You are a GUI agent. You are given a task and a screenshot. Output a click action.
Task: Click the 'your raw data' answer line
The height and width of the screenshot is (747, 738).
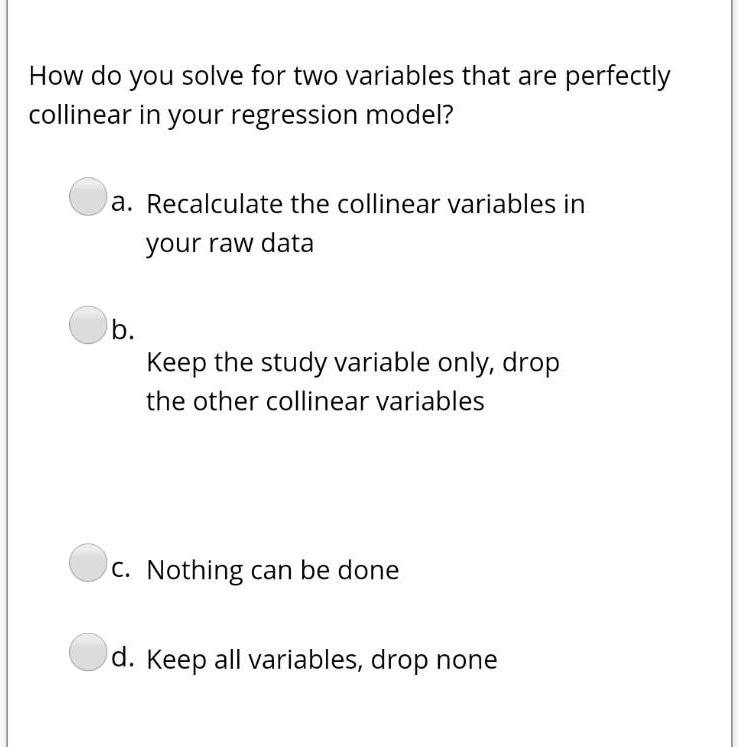(230, 243)
